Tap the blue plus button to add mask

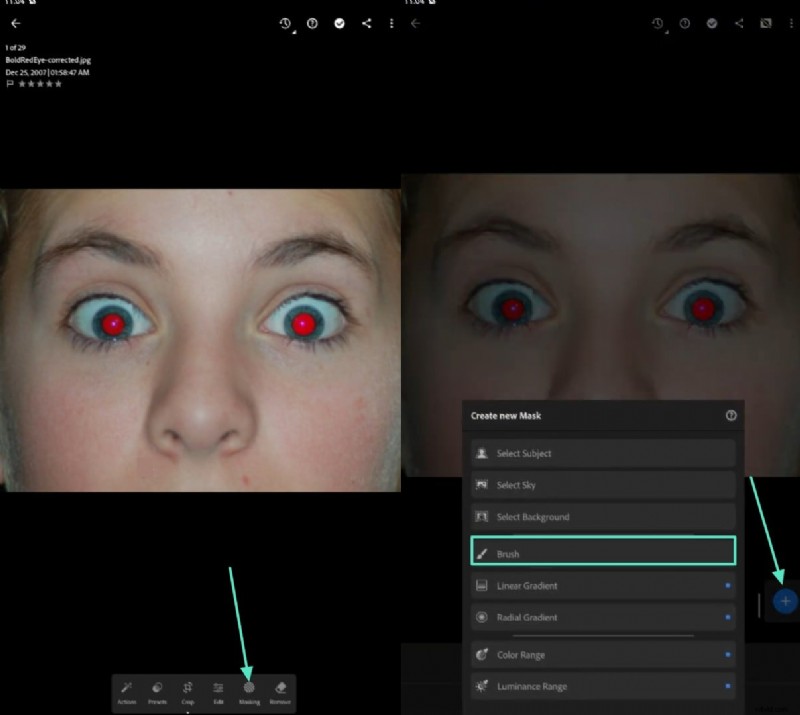[x=786, y=601]
